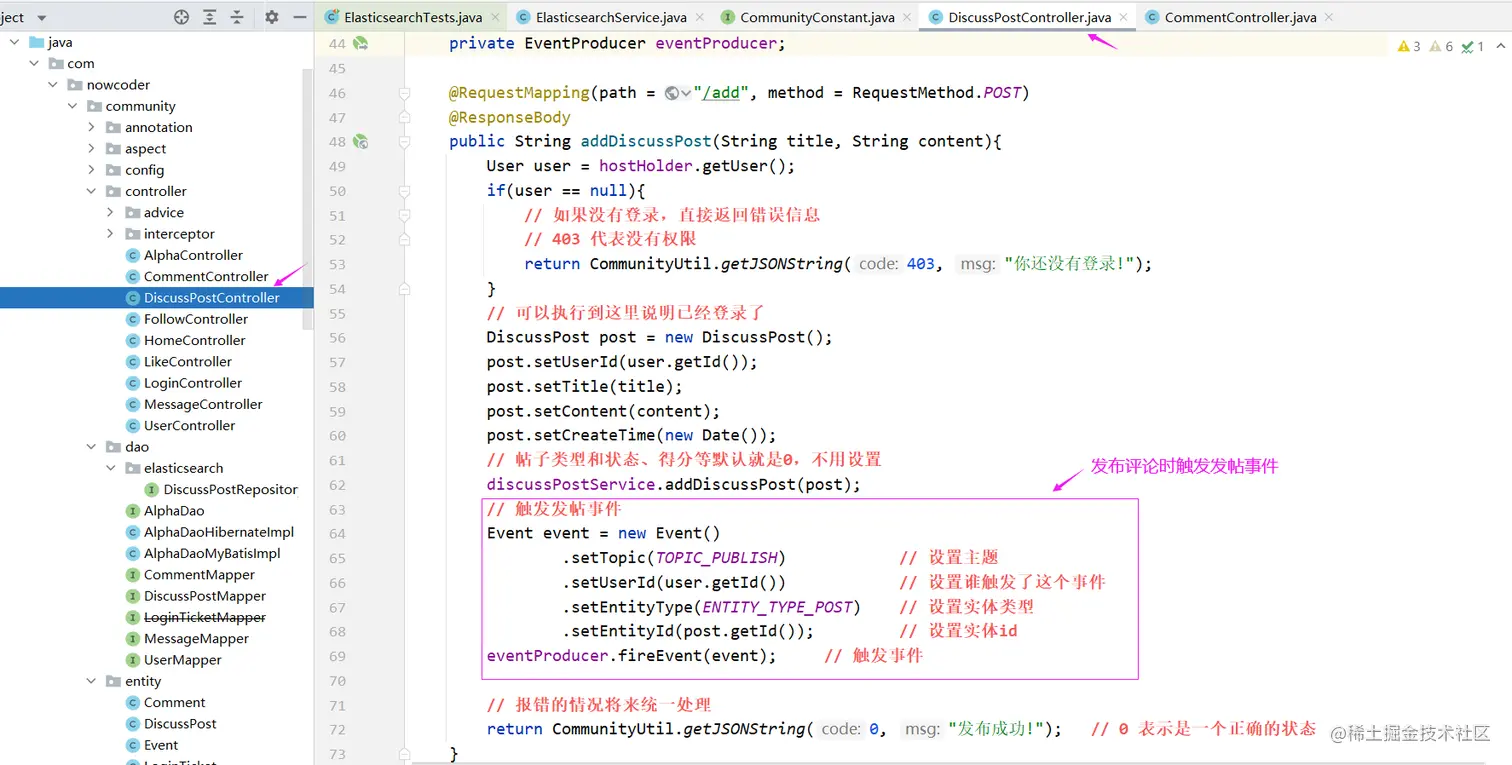
Task: Fold the if block at line 50
Action: 405,191
